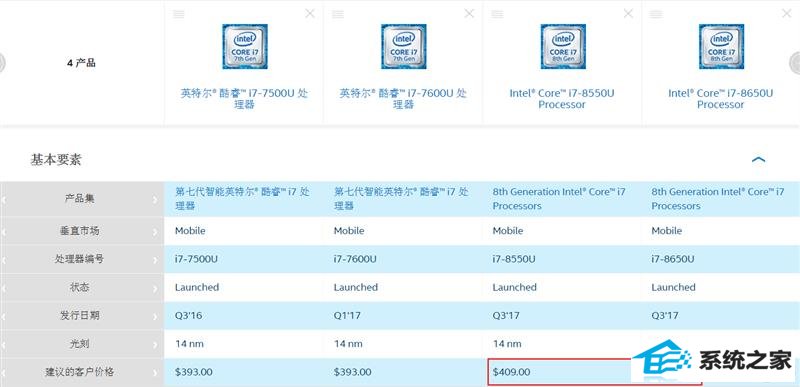Screen dimensions: 800x387
Task: Open the 英特尔 酷睿 i7-7500U 处理器 link
Action: (x=244, y=99)
